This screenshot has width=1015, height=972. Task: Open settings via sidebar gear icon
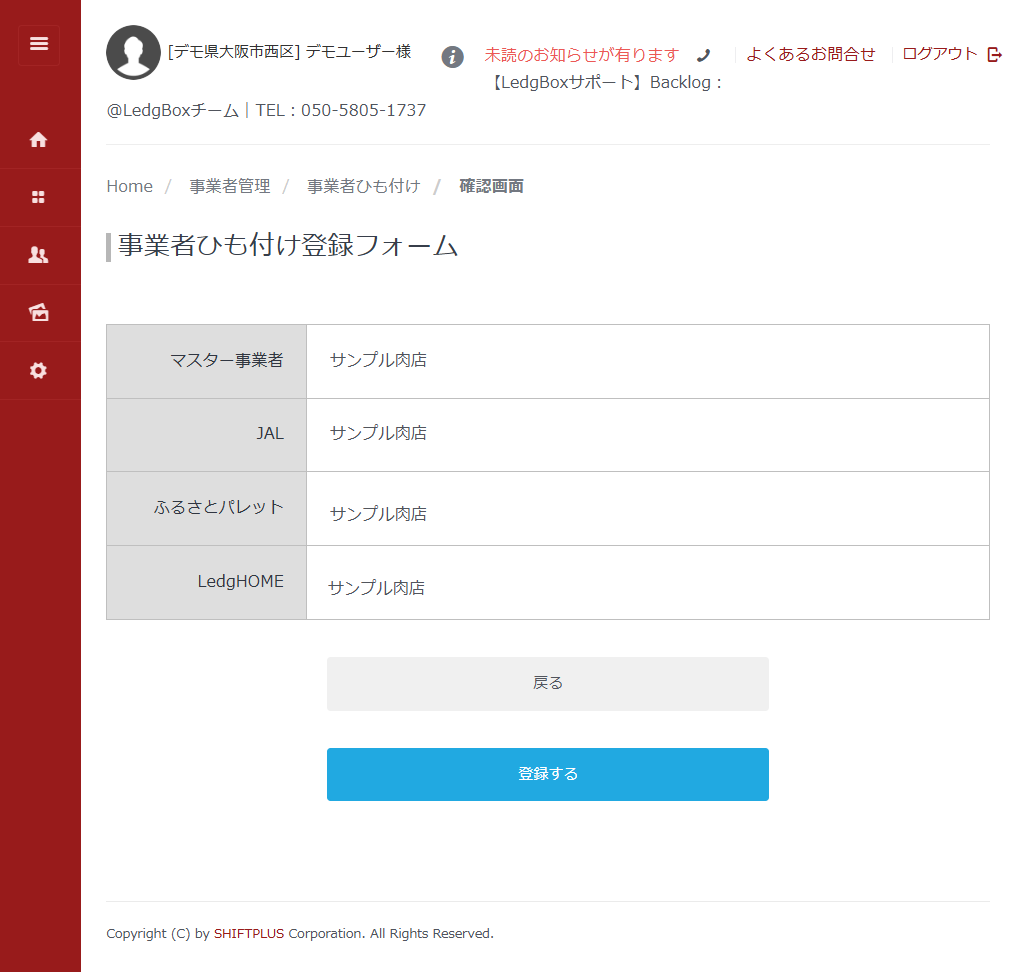39,371
